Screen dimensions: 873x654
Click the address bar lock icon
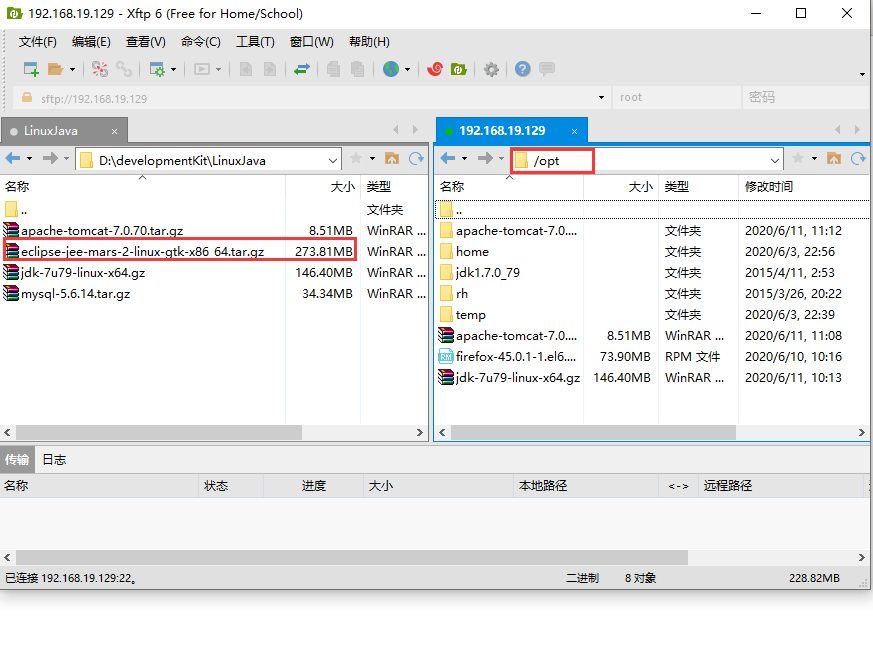[26, 98]
